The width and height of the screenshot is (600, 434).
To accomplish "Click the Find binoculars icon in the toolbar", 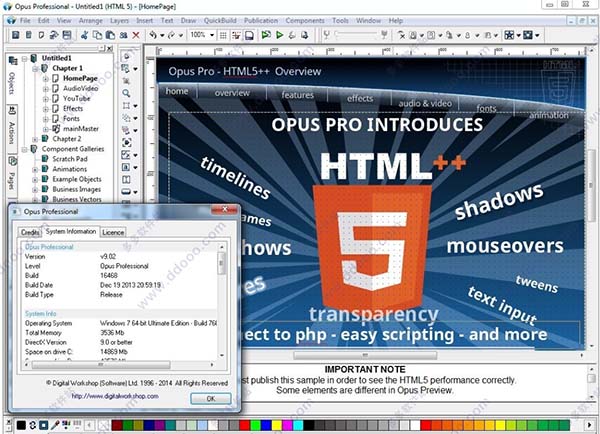I will click(123, 35).
